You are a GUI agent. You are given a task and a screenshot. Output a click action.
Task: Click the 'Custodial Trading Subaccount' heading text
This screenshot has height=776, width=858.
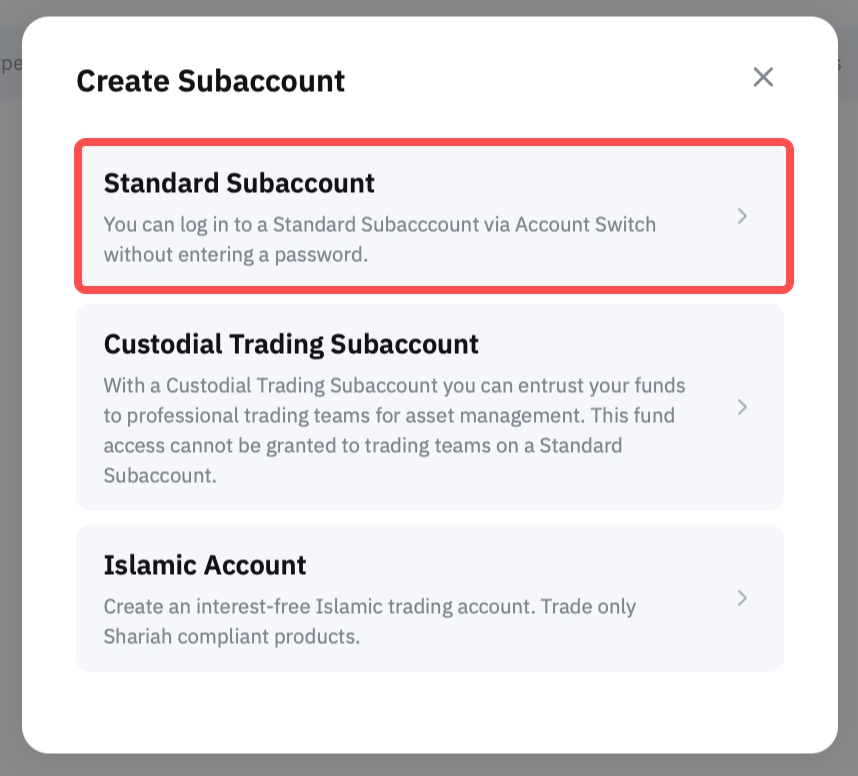coord(291,344)
